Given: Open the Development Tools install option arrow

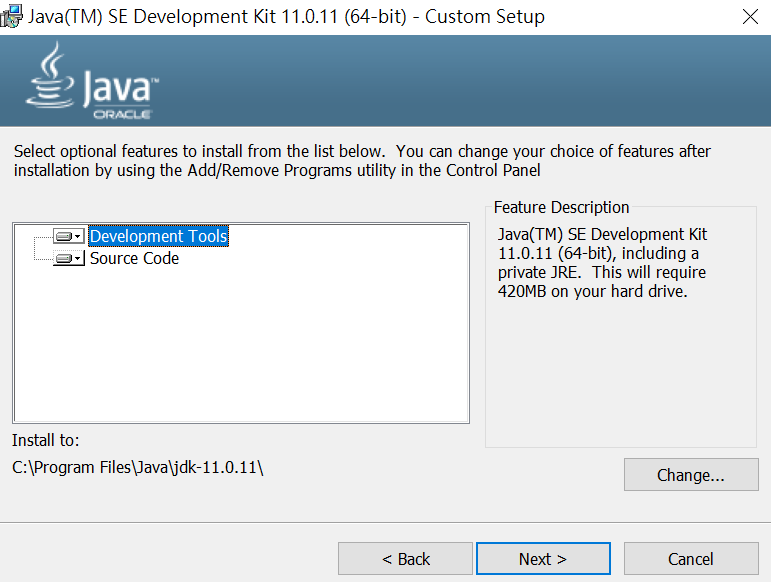Looking at the screenshot, I should tap(78, 237).
